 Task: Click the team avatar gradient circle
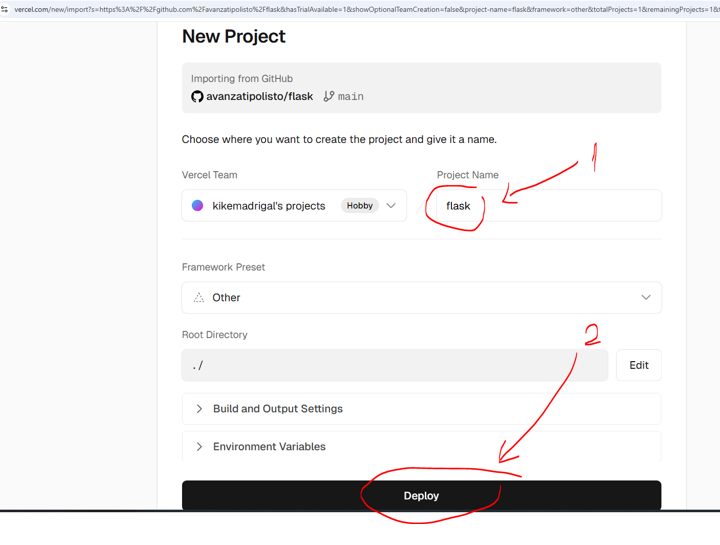pos(198,206)
